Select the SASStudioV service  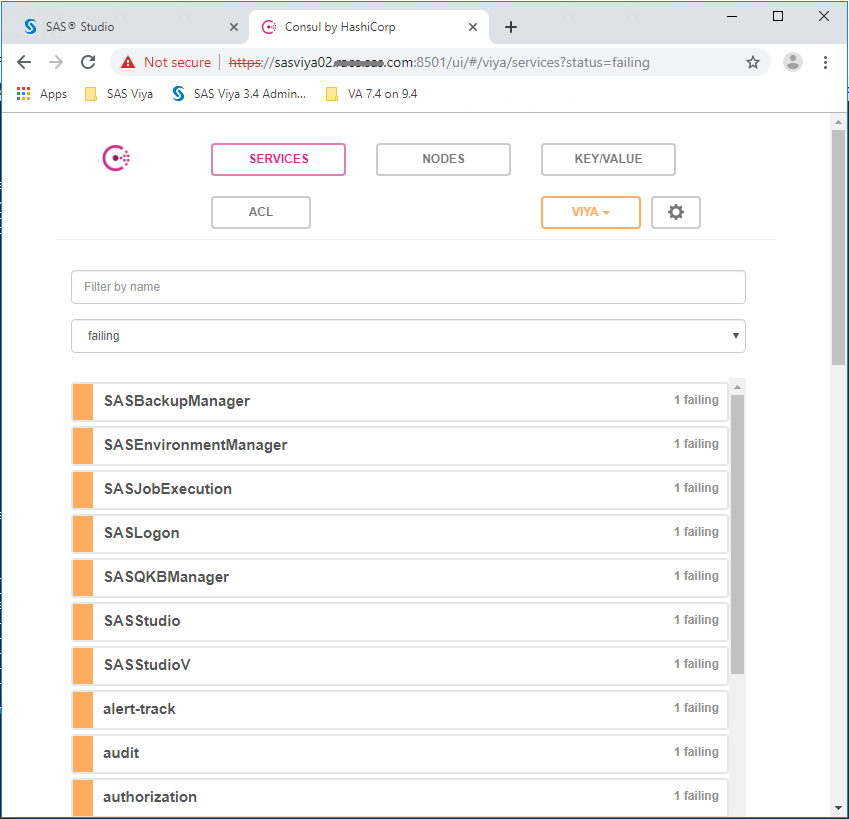(x=400, y=665)
